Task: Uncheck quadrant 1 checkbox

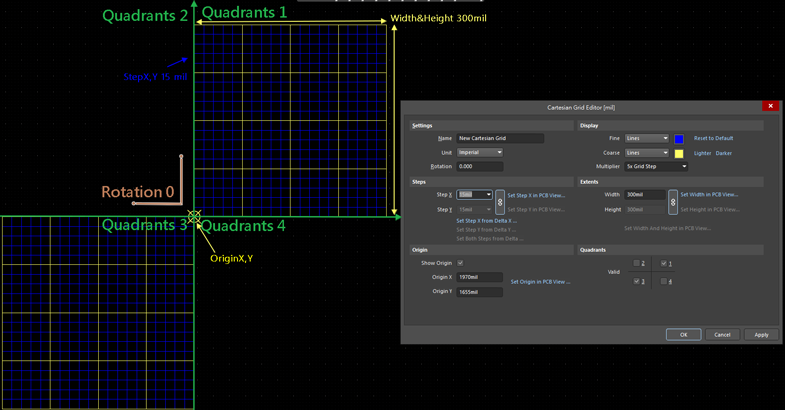Action: click(x=664, y=264)
